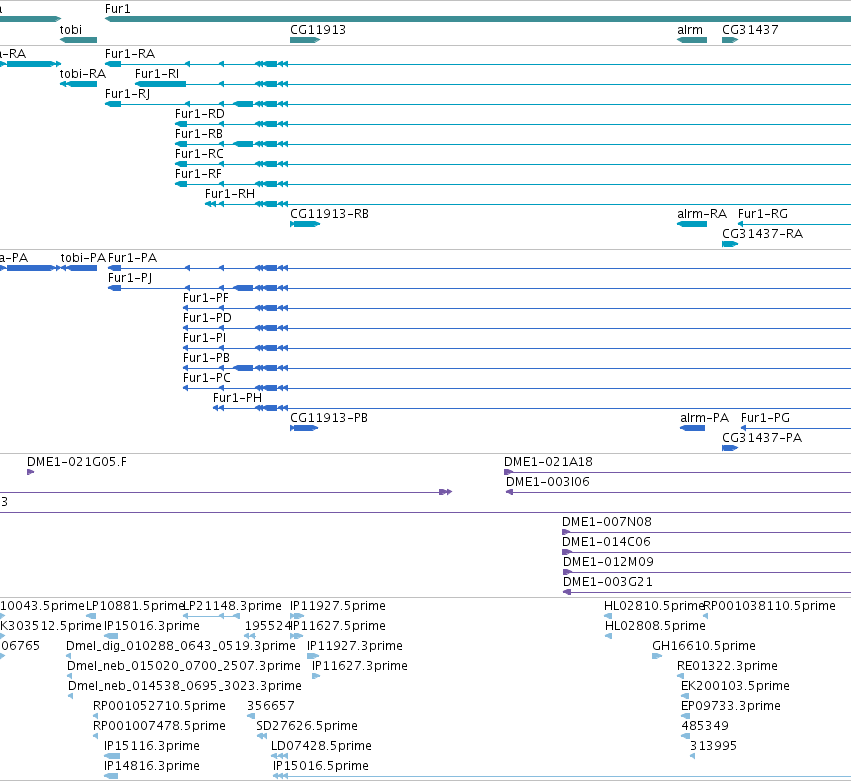Viewport: 851px width, 781px height.
Task: Click the CG31437-RA transcript label
Action: (x=763, y=234)
